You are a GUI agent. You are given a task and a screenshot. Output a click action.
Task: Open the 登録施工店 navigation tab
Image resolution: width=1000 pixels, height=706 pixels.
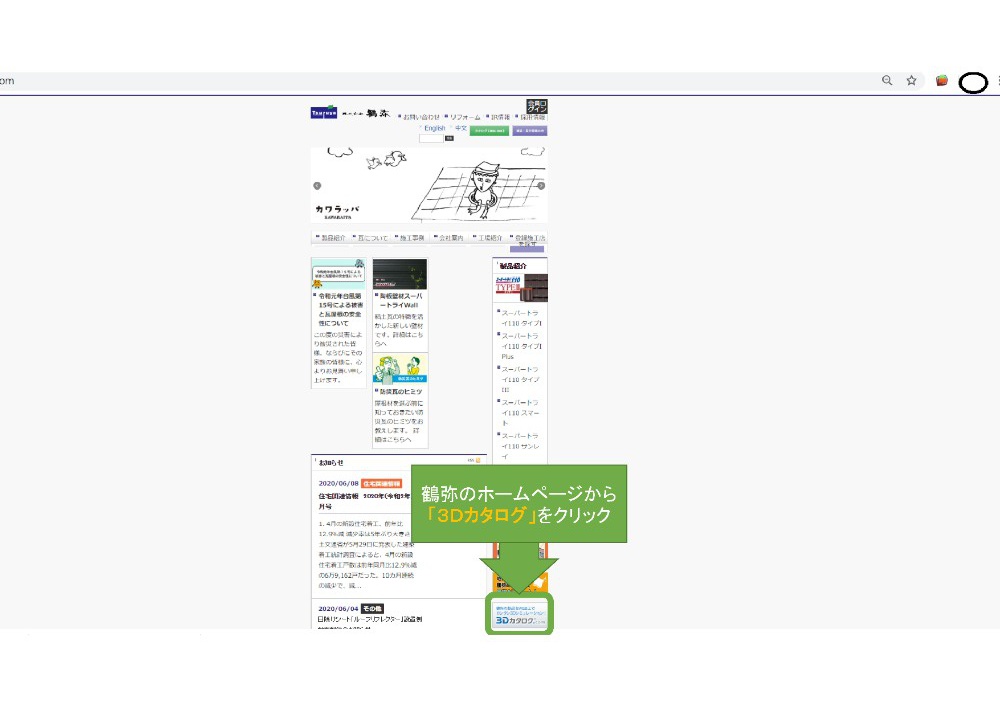(528, 240)
